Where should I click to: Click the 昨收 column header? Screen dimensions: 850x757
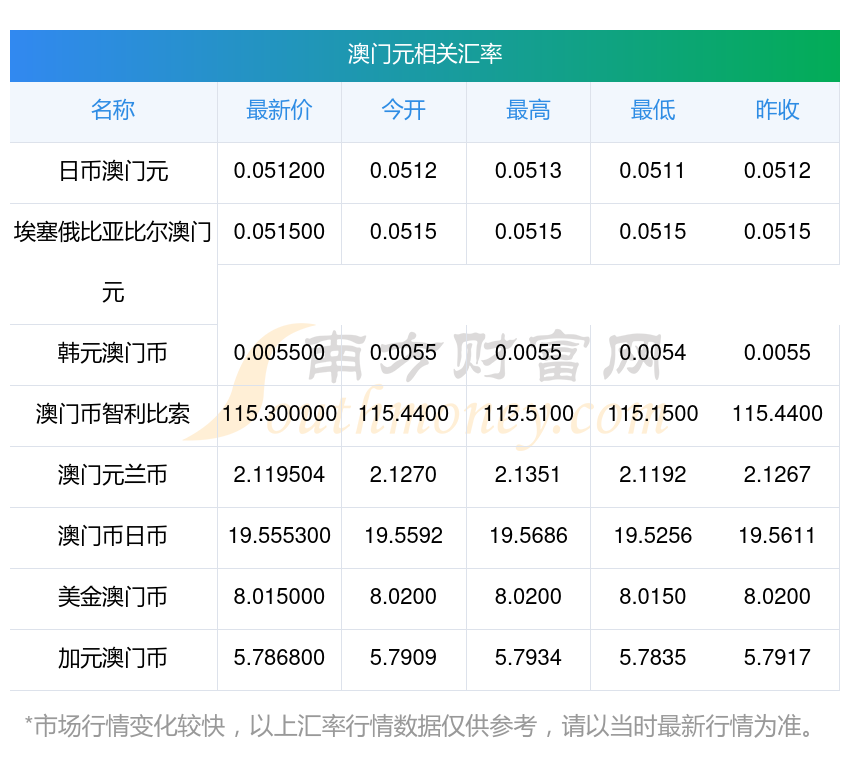click(x=777, y=111)
